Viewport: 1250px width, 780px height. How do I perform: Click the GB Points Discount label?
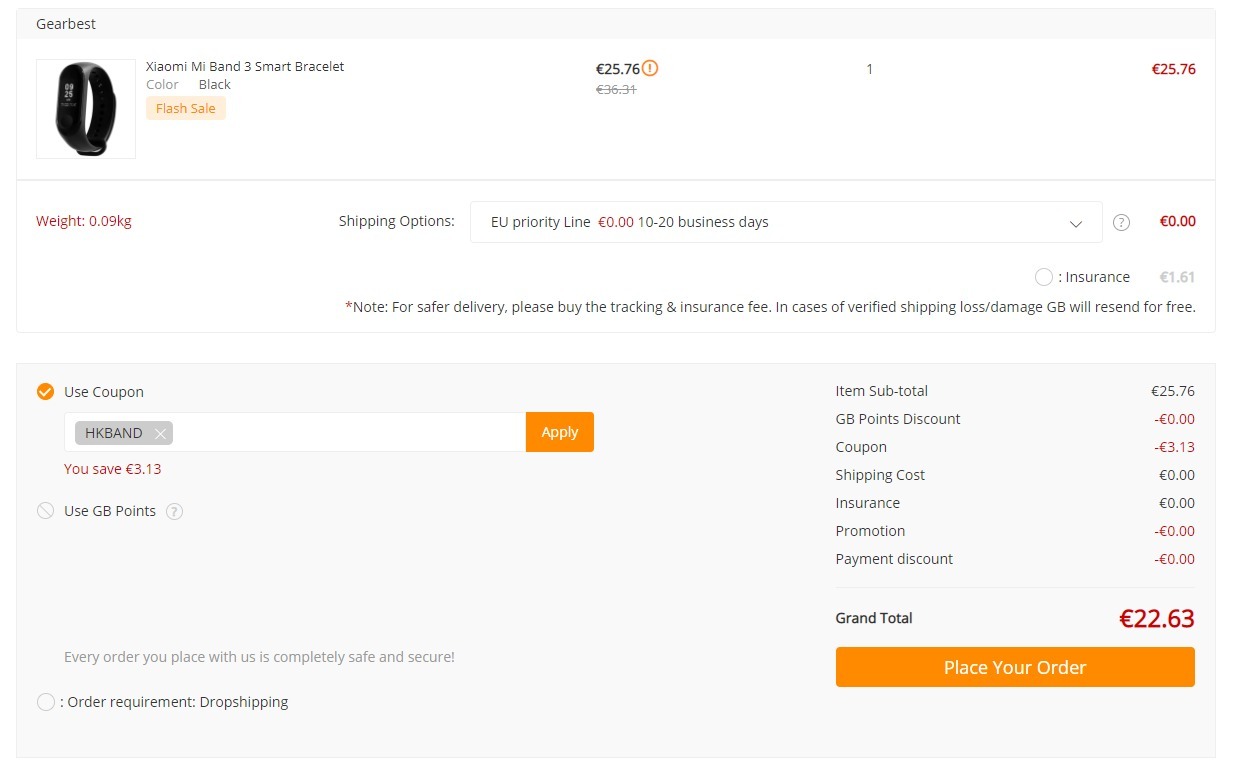tap(898, 419)
